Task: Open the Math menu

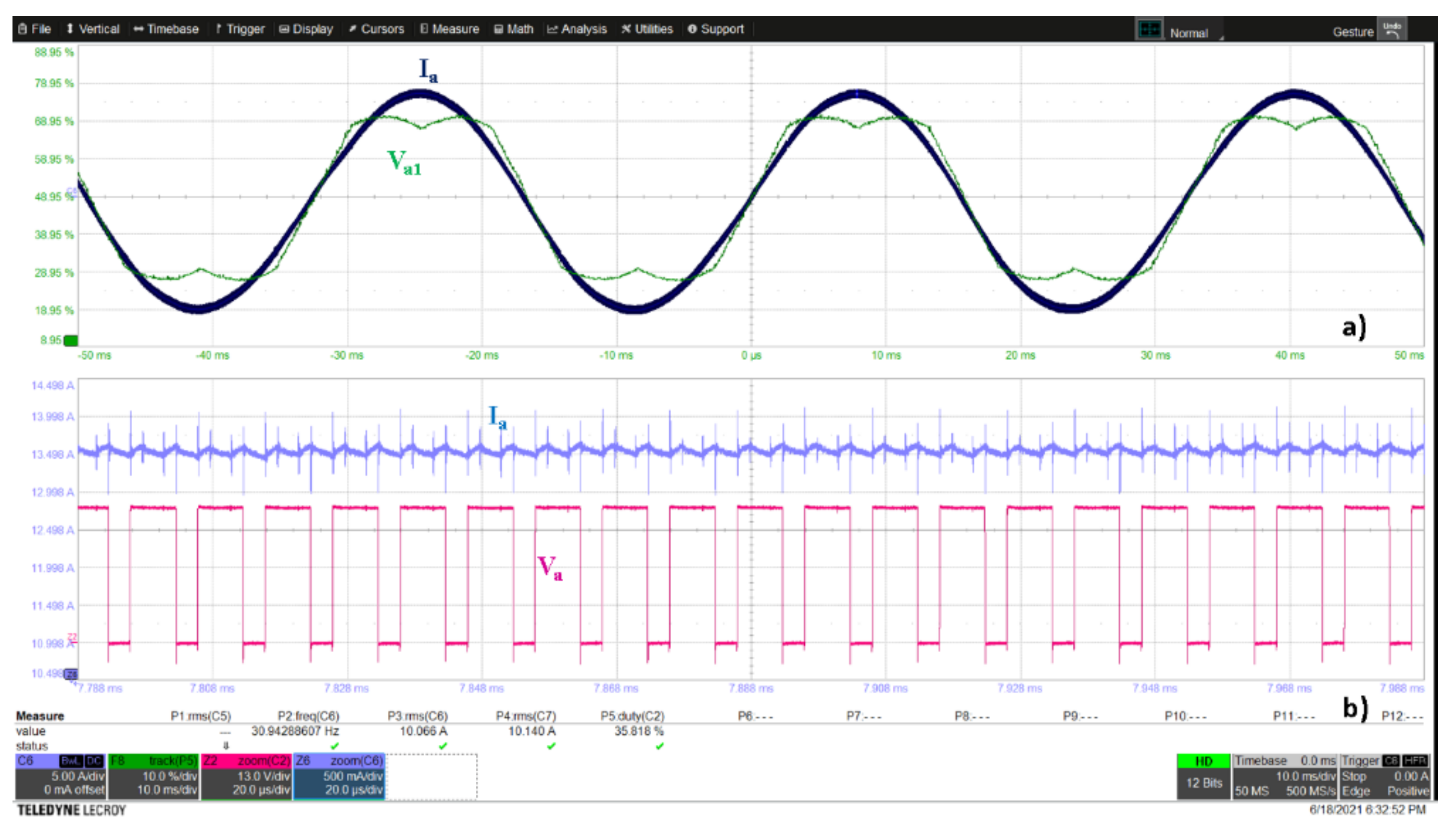Action: point(514,29)
